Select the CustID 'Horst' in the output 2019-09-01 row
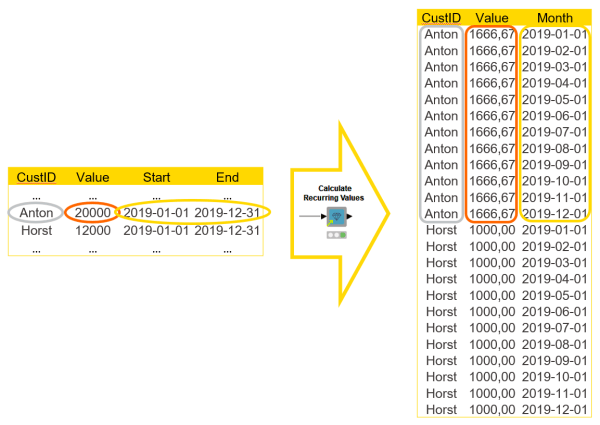Image resolution: width=600 pixels, height=425 pixels. (441, 361)
